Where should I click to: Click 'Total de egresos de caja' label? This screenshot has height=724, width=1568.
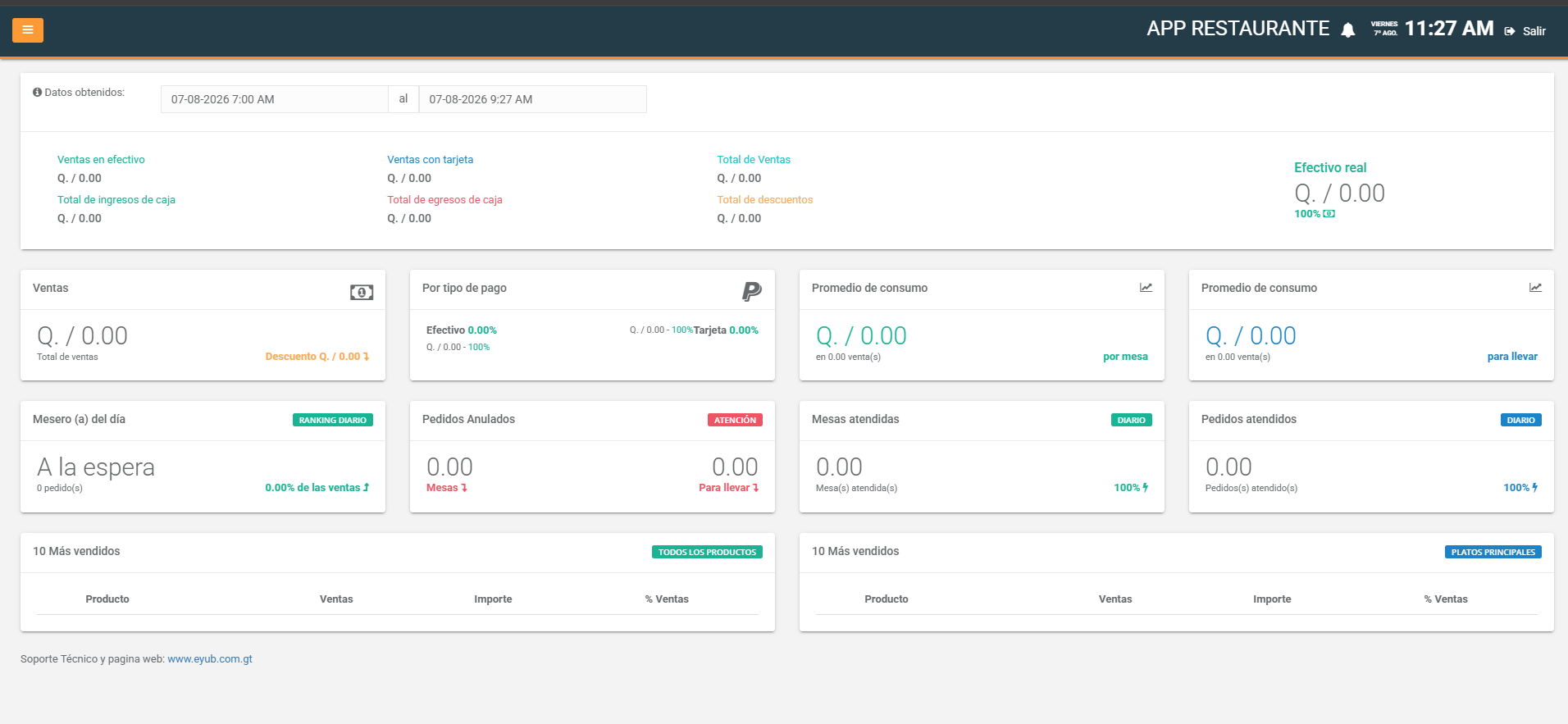click(x=444, y=200)
